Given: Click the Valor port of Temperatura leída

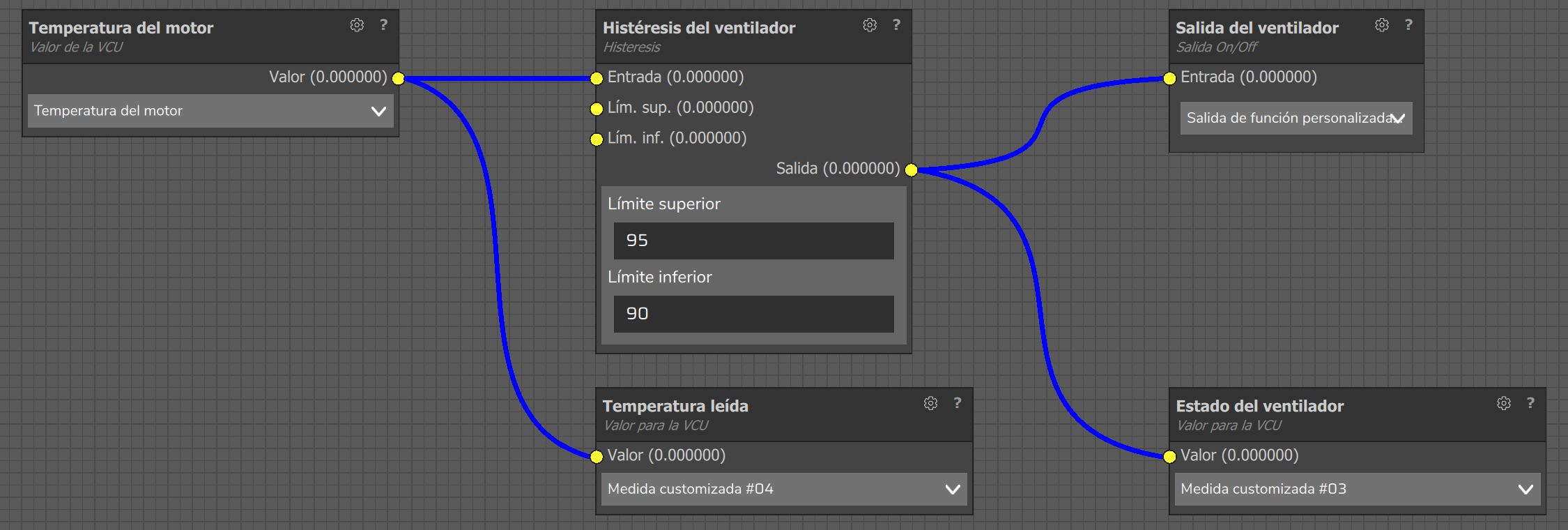Looking at the screenshot, I should 597,457.
